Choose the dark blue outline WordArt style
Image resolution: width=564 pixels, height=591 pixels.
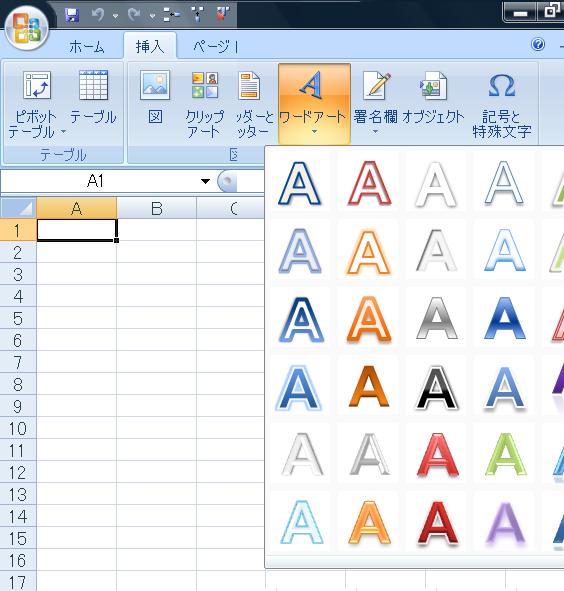coord(300,183)
